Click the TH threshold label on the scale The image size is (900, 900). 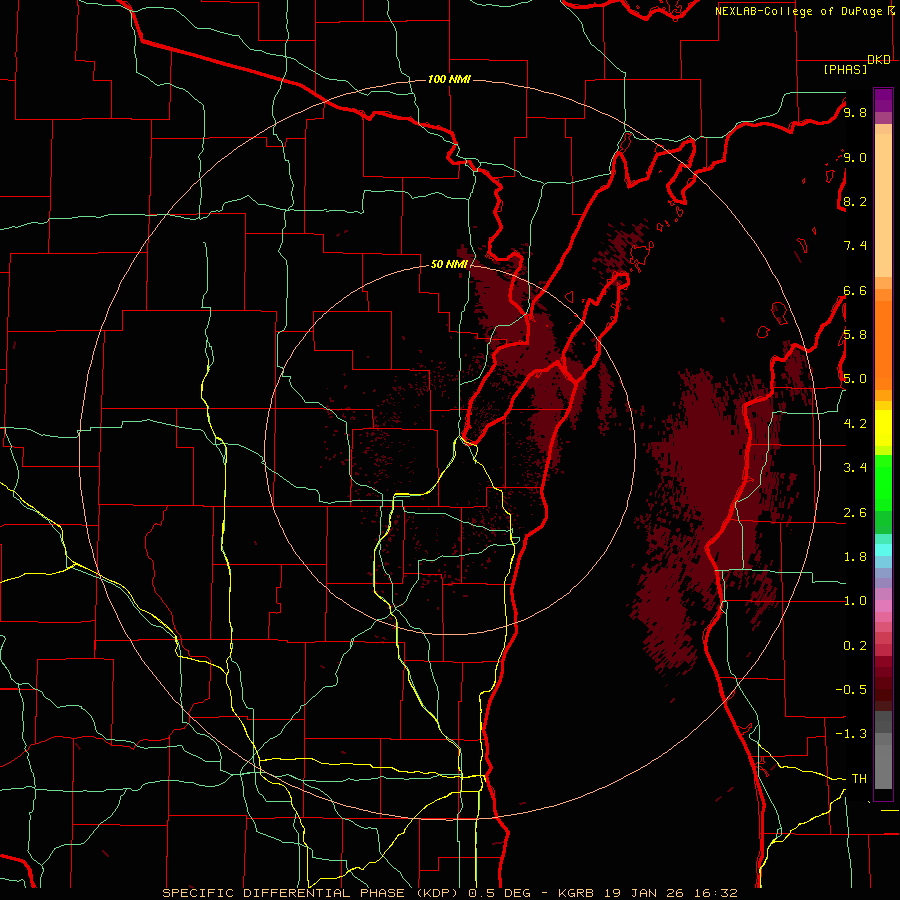[859, 779]
